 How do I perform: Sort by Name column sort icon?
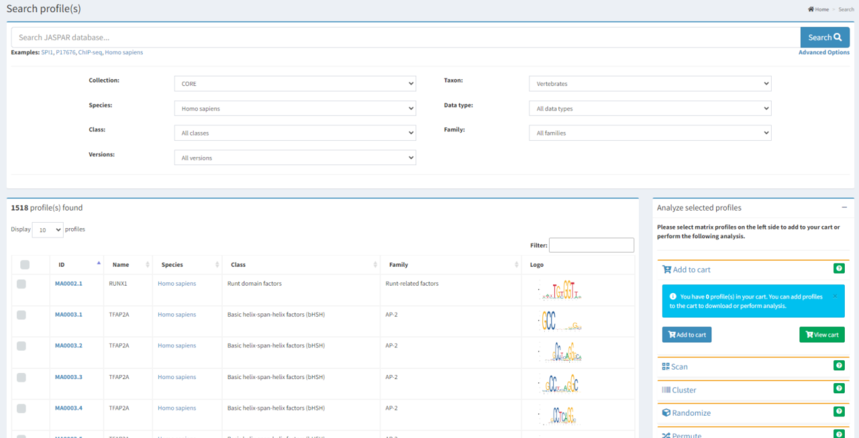click(x=147, y=265)
